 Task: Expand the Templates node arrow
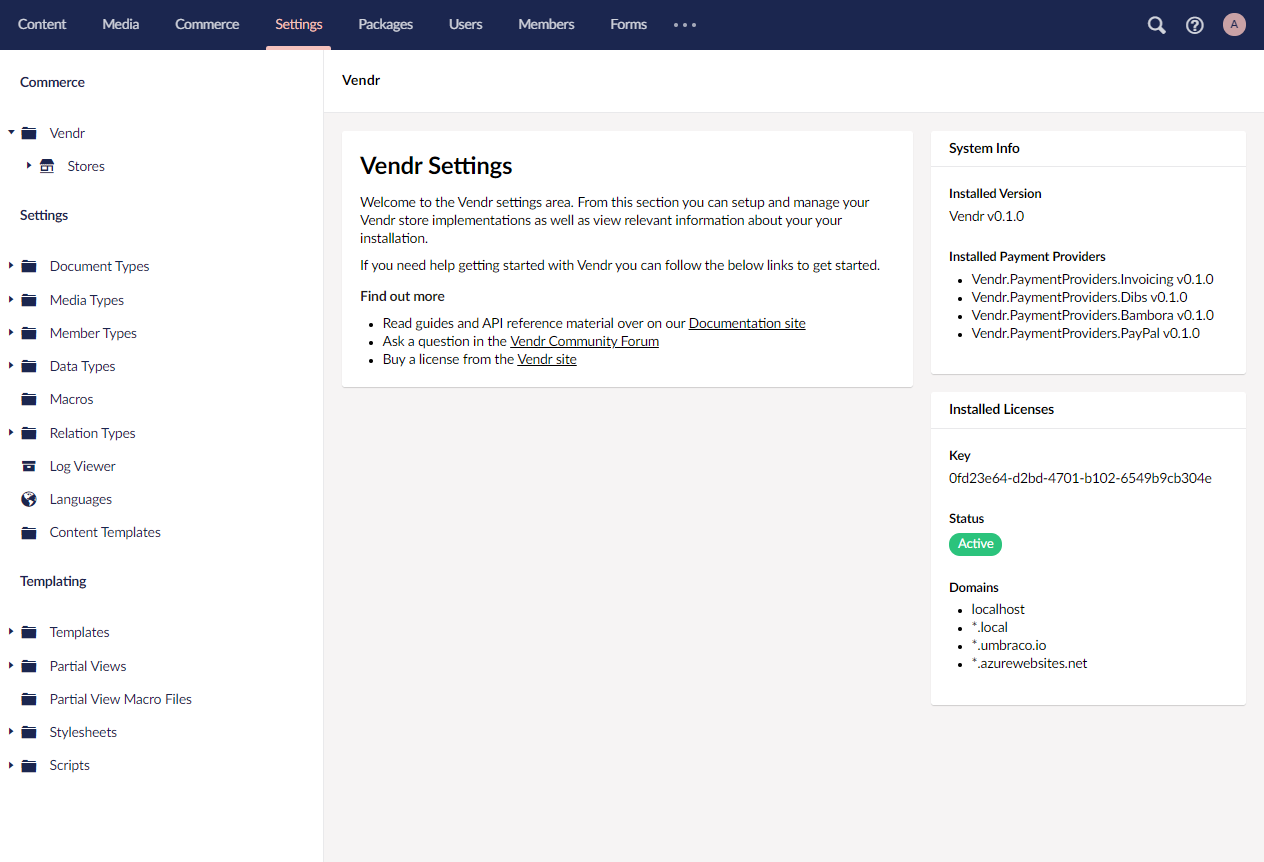11,631
